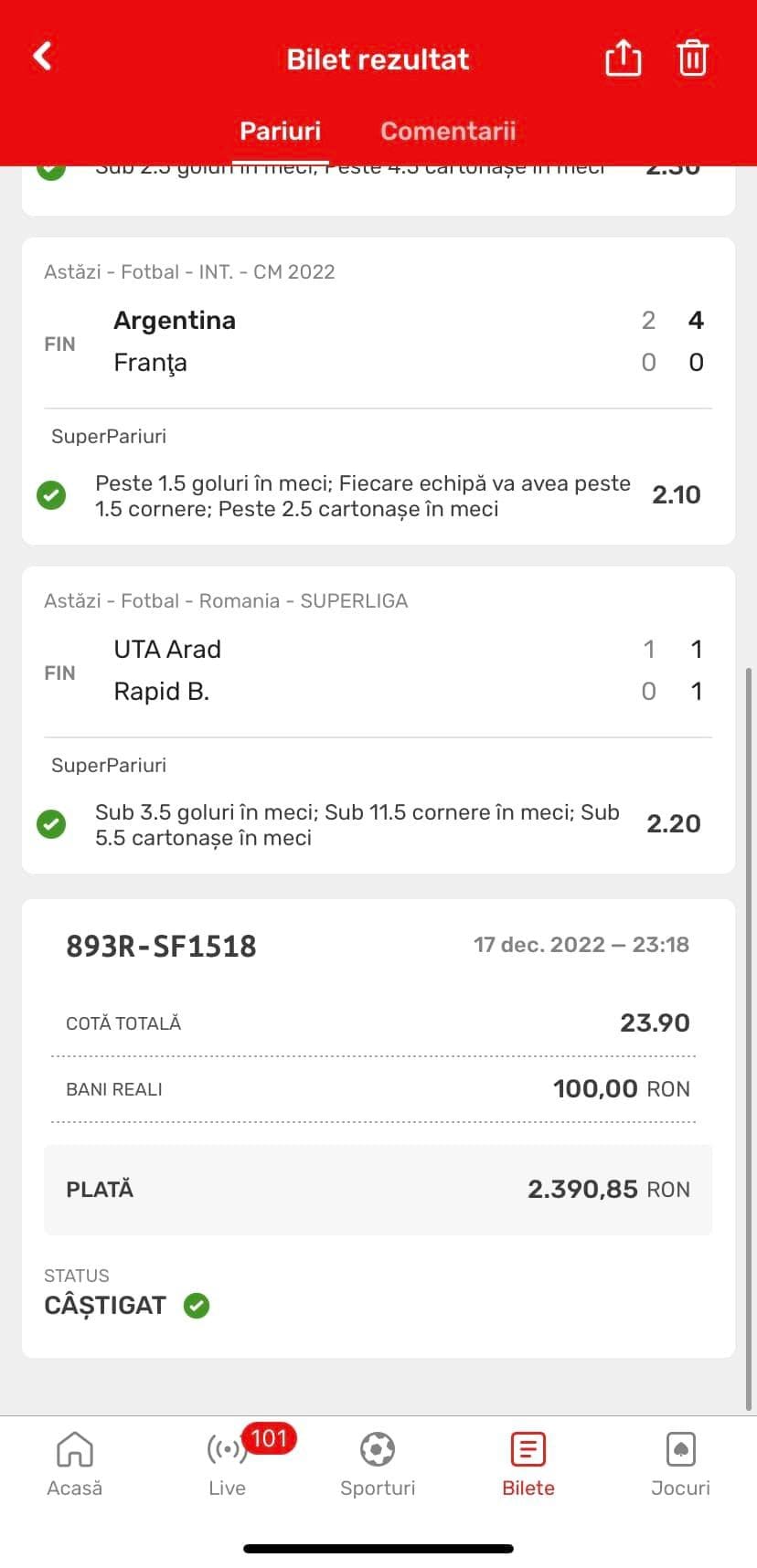Tap the PLATĂ payout row

(x=378, y=1189)
